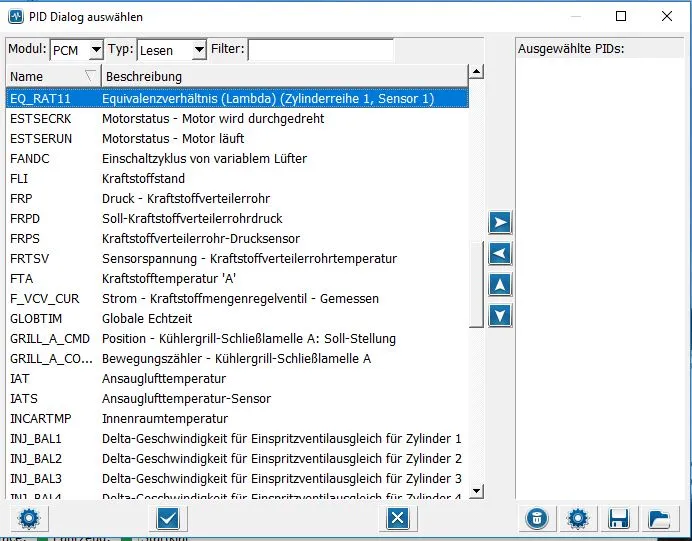The height and width of the screenshot is (541, 692).
Task: Click the add PID right arrow button
Action: coord(500,222)
